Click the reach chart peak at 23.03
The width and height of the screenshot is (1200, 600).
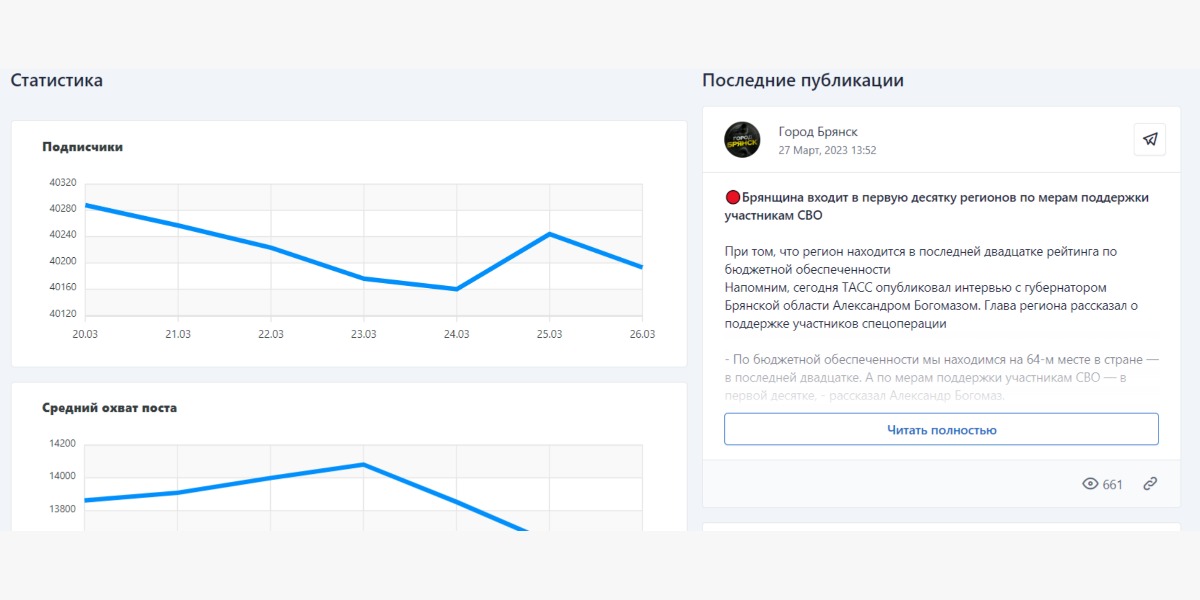[364, 464]
